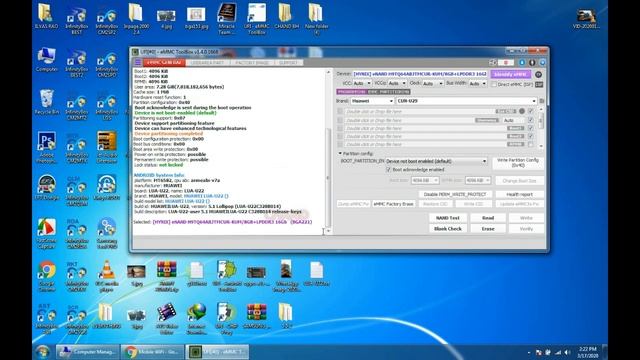Toggle the Boot acknowledge enabled checkbox
The width and height of the screenshot is (640, 360).
(x=388, y=169)
